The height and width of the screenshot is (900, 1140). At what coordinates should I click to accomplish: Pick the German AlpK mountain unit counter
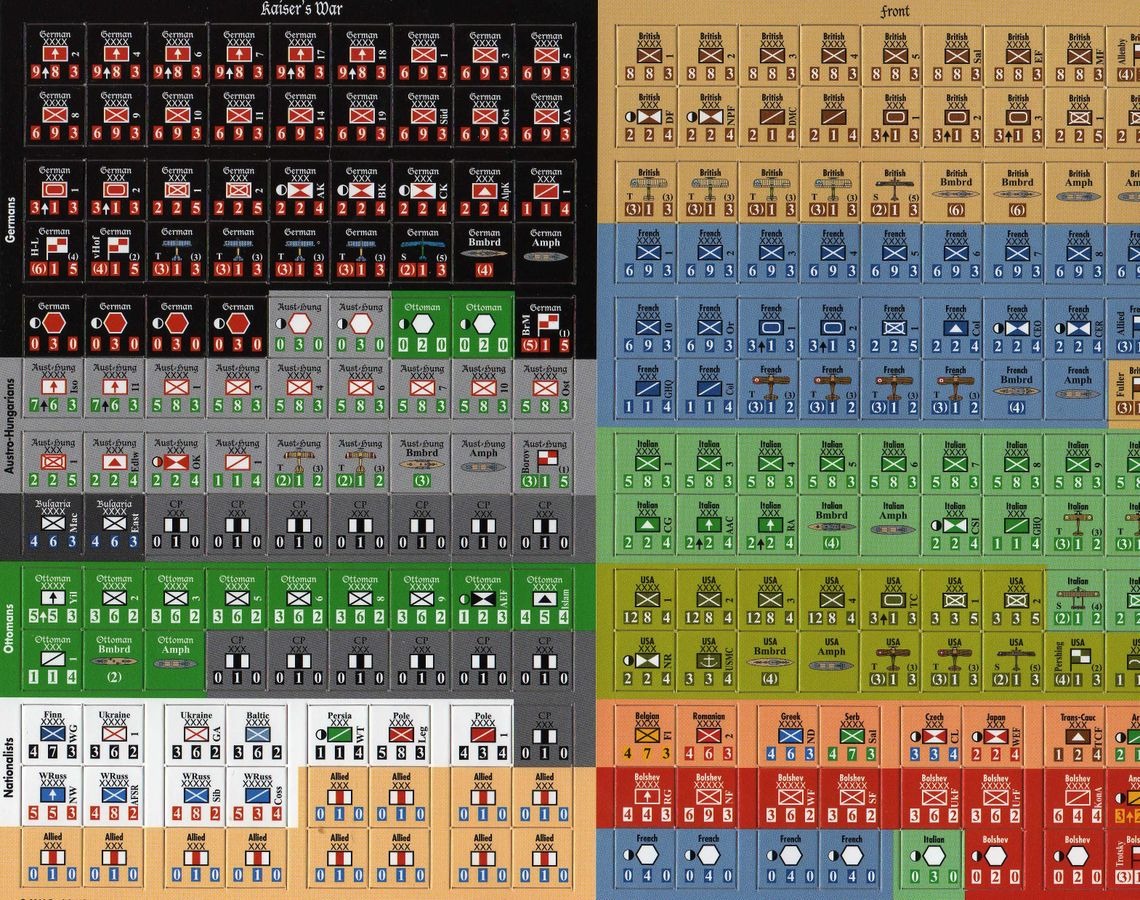(x=485, y=190)
